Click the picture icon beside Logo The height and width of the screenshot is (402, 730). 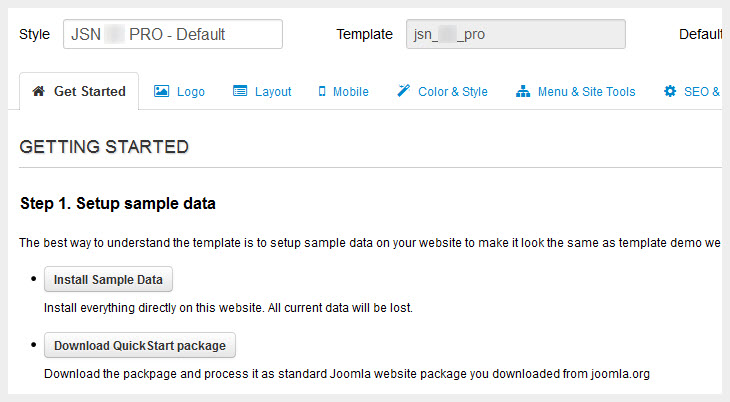(161, 91)
